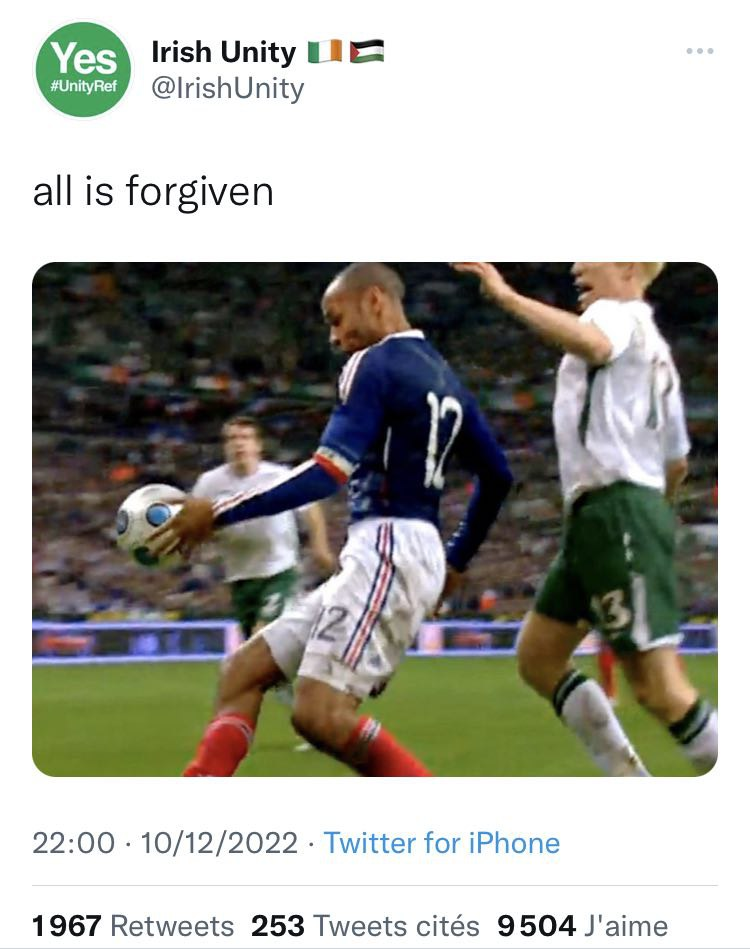Click the Retweets label word
Viewport: 750px width, 949px height.
pos(172,926)
